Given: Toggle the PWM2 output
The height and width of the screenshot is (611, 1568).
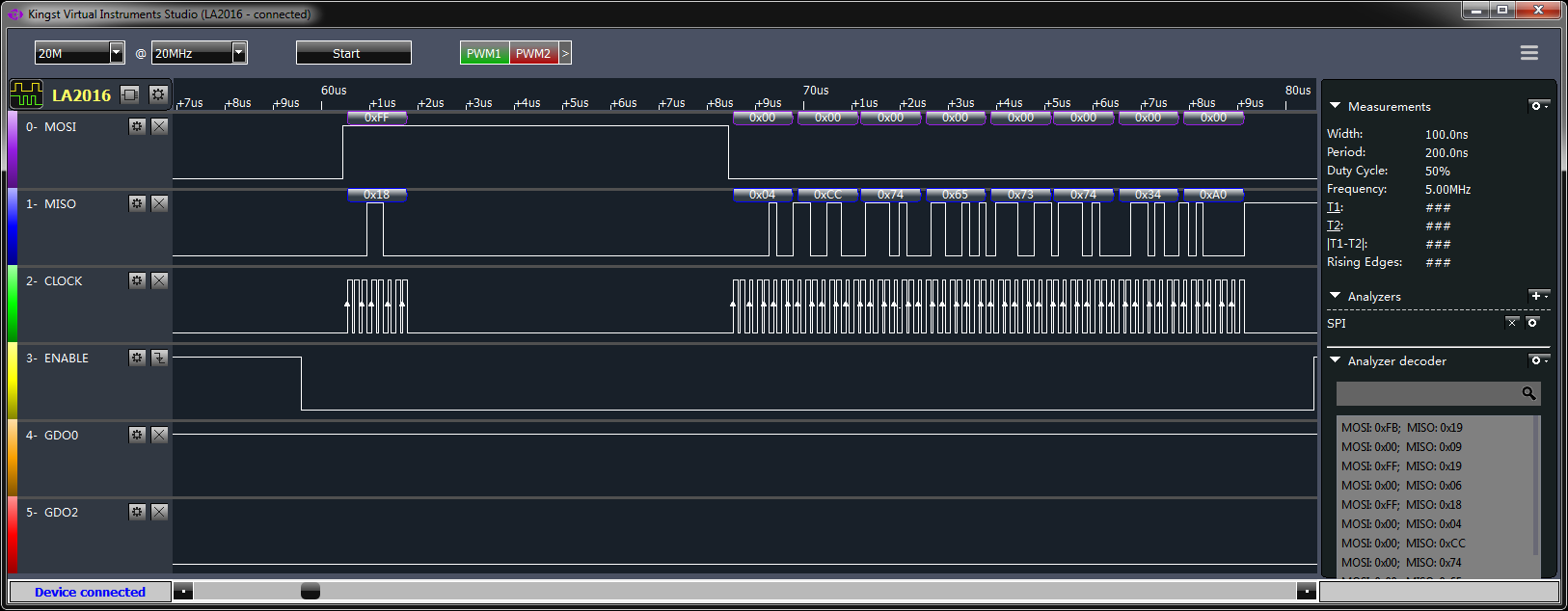Looking at the screenshot, I should [533, 53].
